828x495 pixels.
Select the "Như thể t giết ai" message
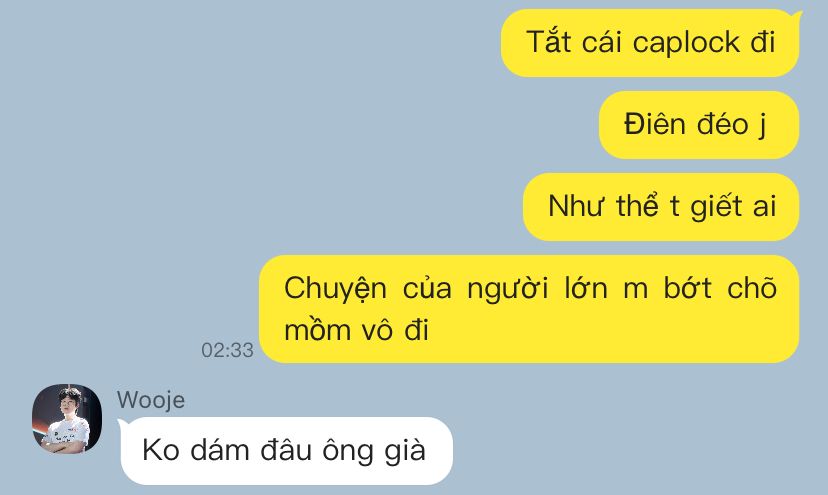point(661,207)
